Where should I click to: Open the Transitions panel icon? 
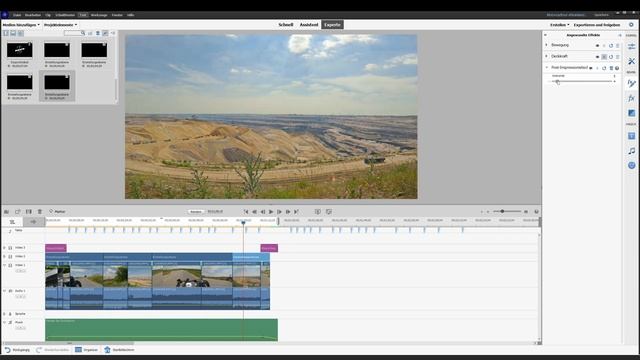coord(631,113)
